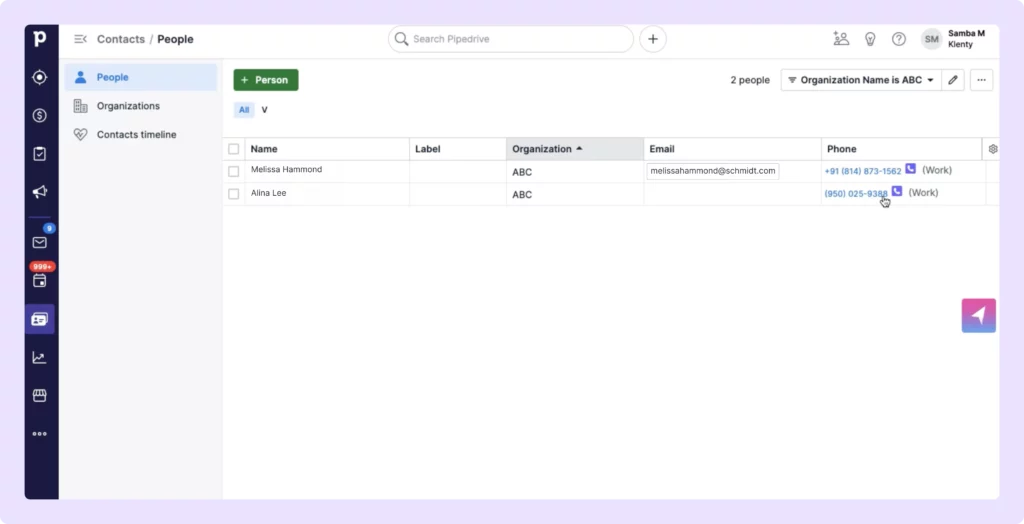Click the Pipedrive logo icon

click(x=40, y=39)
